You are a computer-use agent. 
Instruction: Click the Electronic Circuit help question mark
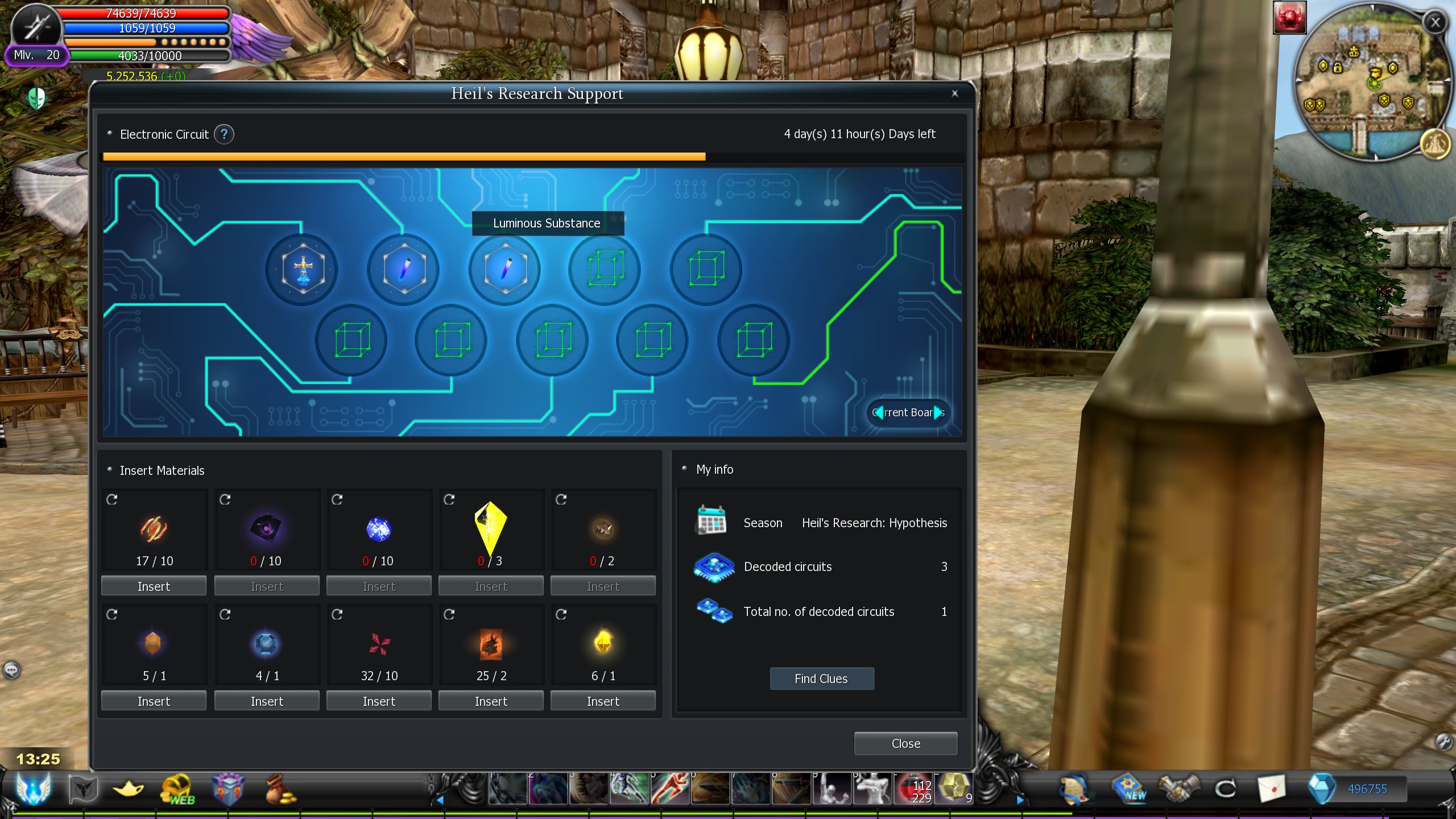(224, 134)
